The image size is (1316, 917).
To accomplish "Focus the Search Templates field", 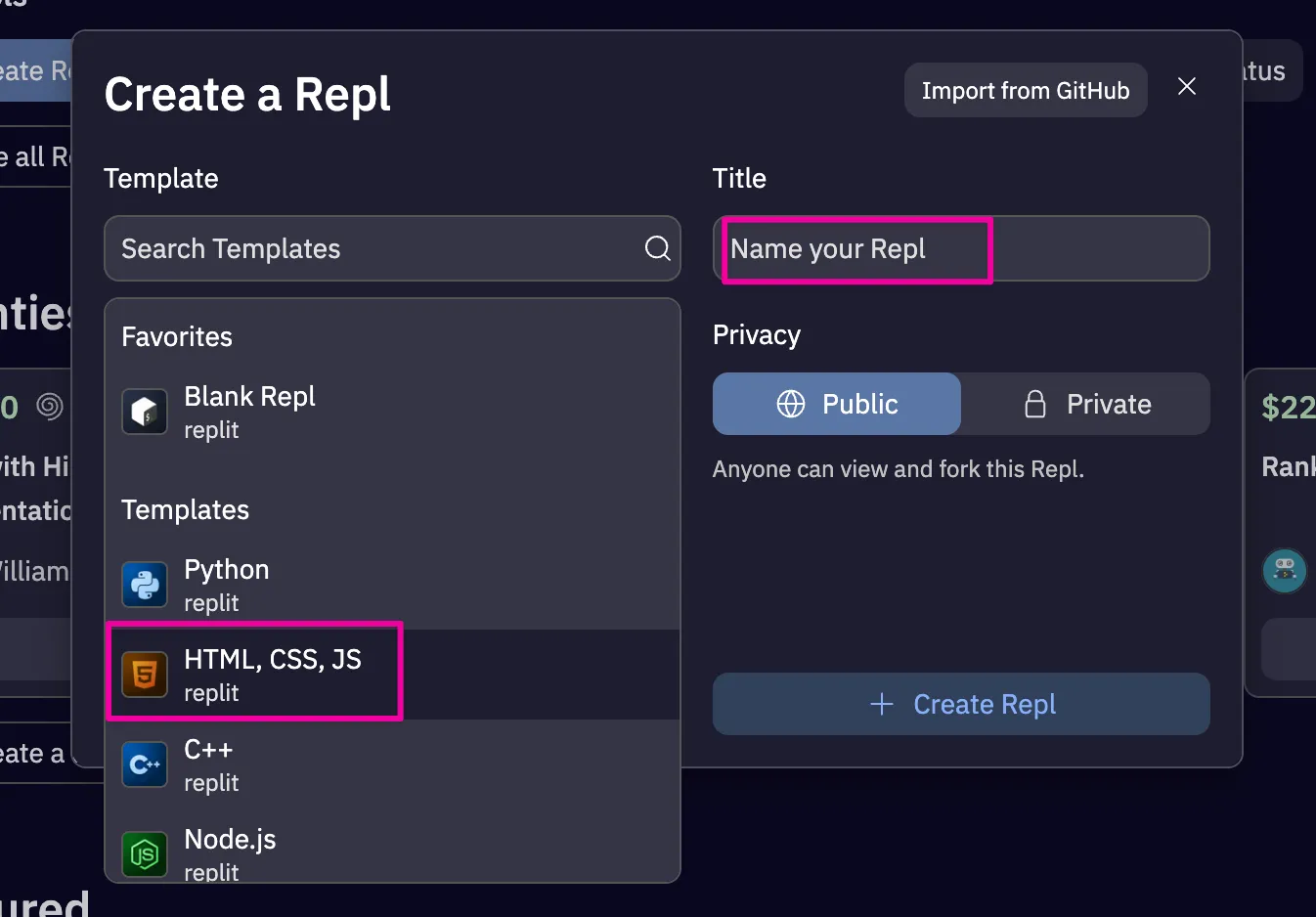I will [392, 248].
